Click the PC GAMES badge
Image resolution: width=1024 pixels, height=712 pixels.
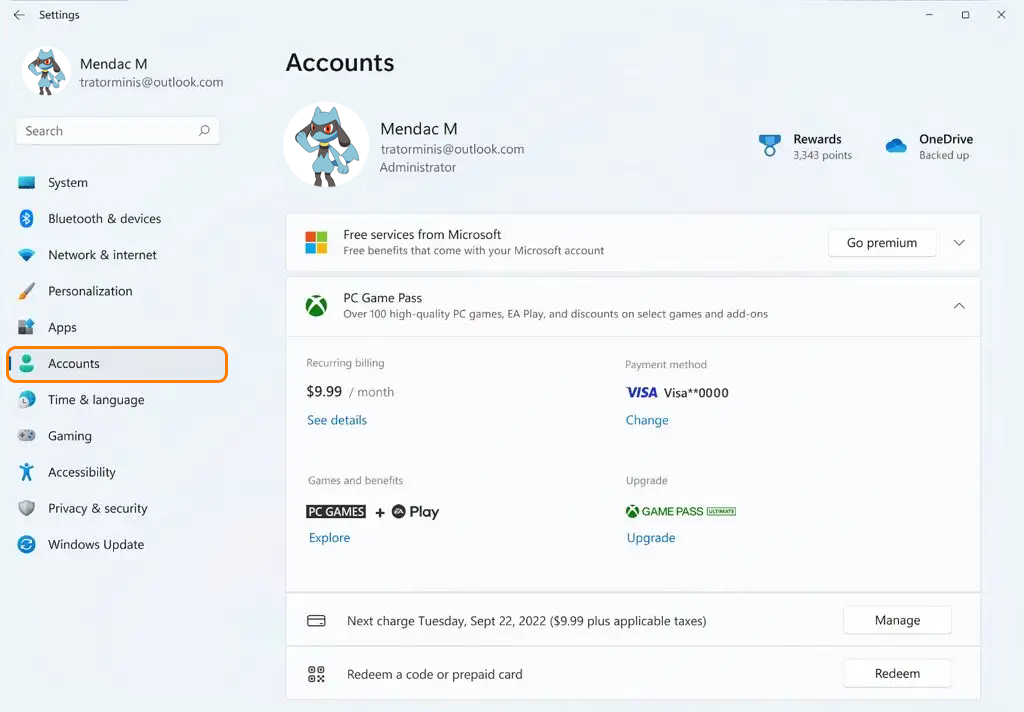tap(336, 511)
